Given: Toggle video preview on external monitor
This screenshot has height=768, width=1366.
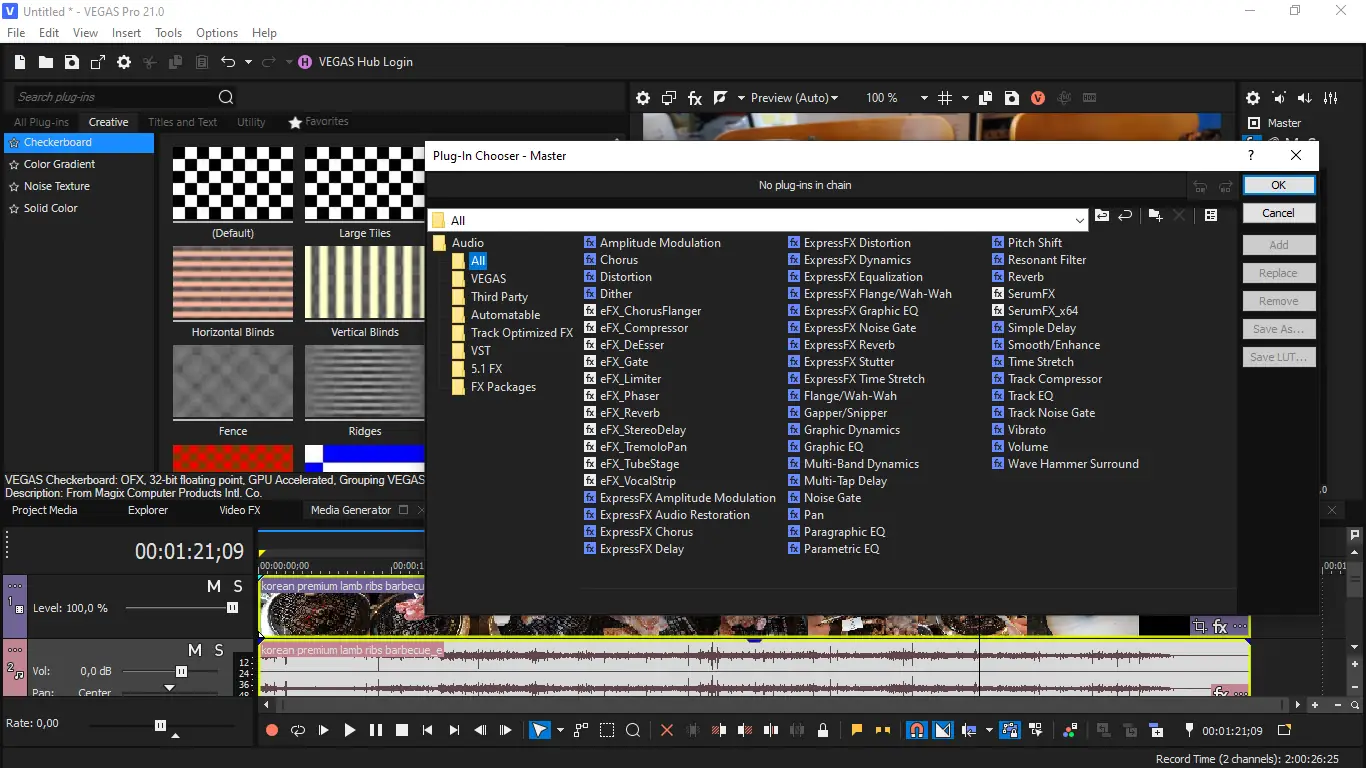Looking at the screenshot, I should [x=669, y=98].
